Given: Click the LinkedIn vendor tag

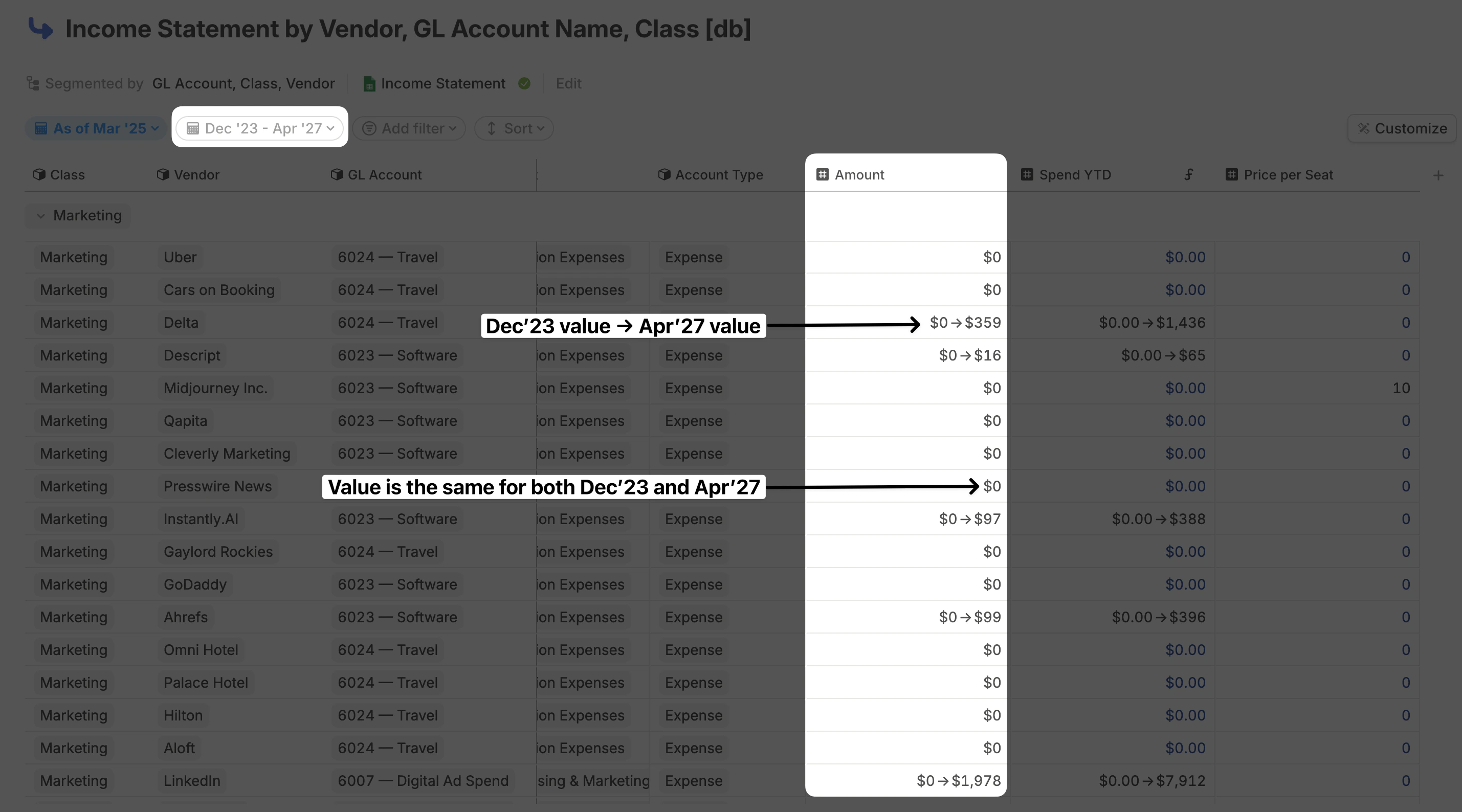Looking at the screenshot, I should click(x=192, y=781).
